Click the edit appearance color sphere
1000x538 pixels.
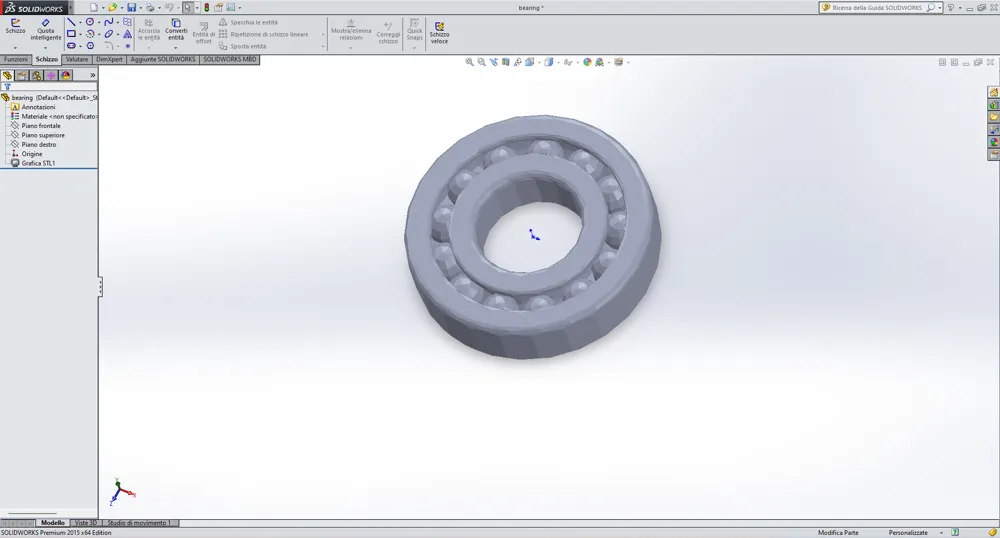point(587,62)
